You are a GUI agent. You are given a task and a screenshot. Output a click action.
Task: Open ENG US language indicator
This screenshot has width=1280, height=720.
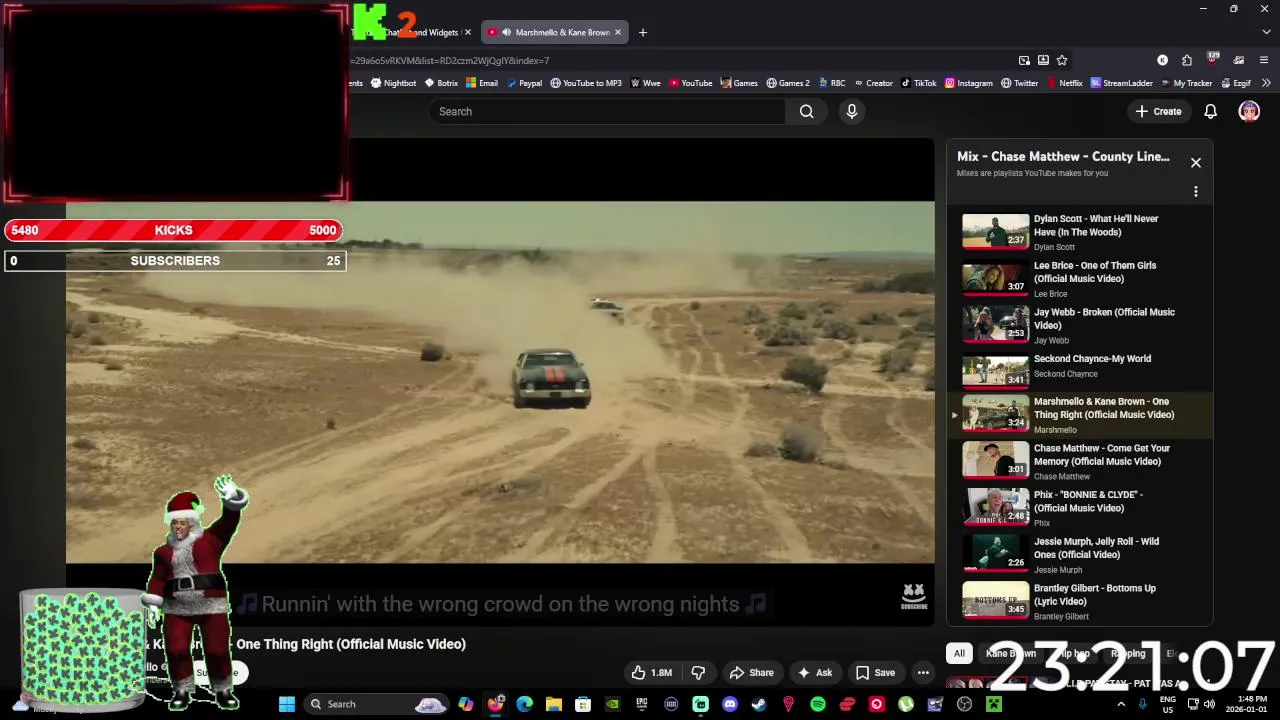tap(1168, 704)
